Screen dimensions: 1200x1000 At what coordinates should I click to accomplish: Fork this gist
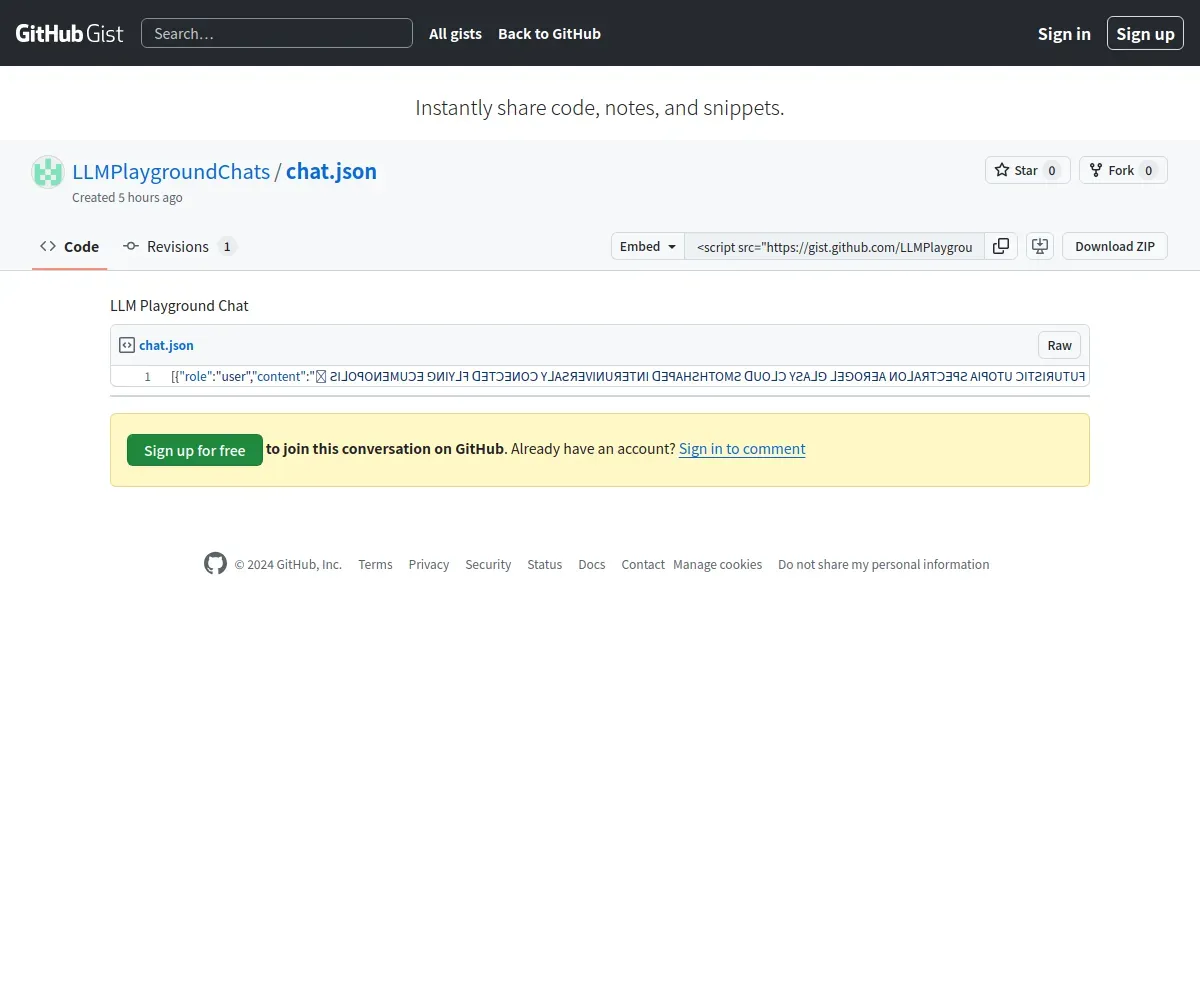point(1123,170)
